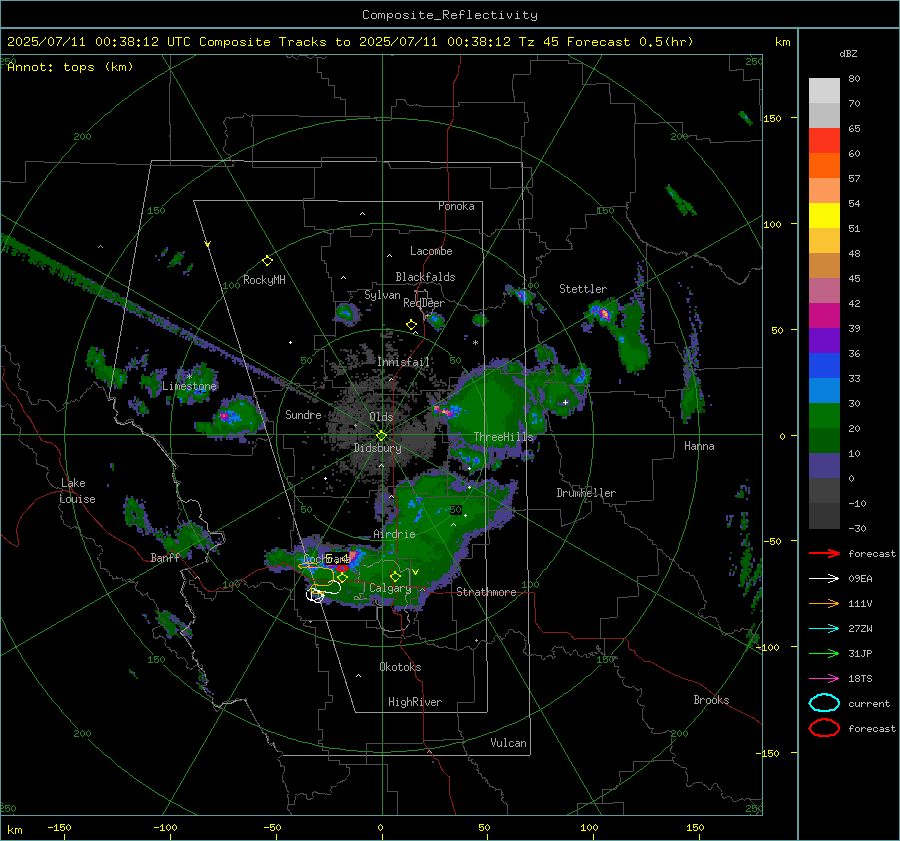The width and height of the screenshot is (900, 841).
Task: Select the orange 111V arrow icon
Action: [x=824, y=603]
